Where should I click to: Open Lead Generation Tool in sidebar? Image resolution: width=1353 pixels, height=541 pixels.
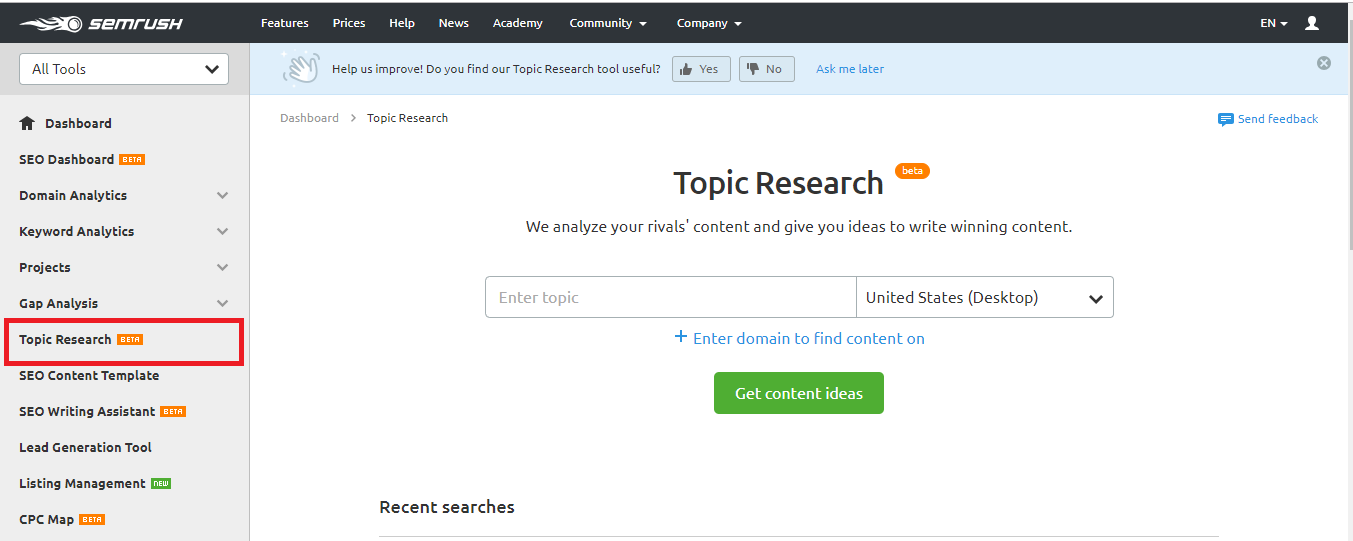[85, 447]
